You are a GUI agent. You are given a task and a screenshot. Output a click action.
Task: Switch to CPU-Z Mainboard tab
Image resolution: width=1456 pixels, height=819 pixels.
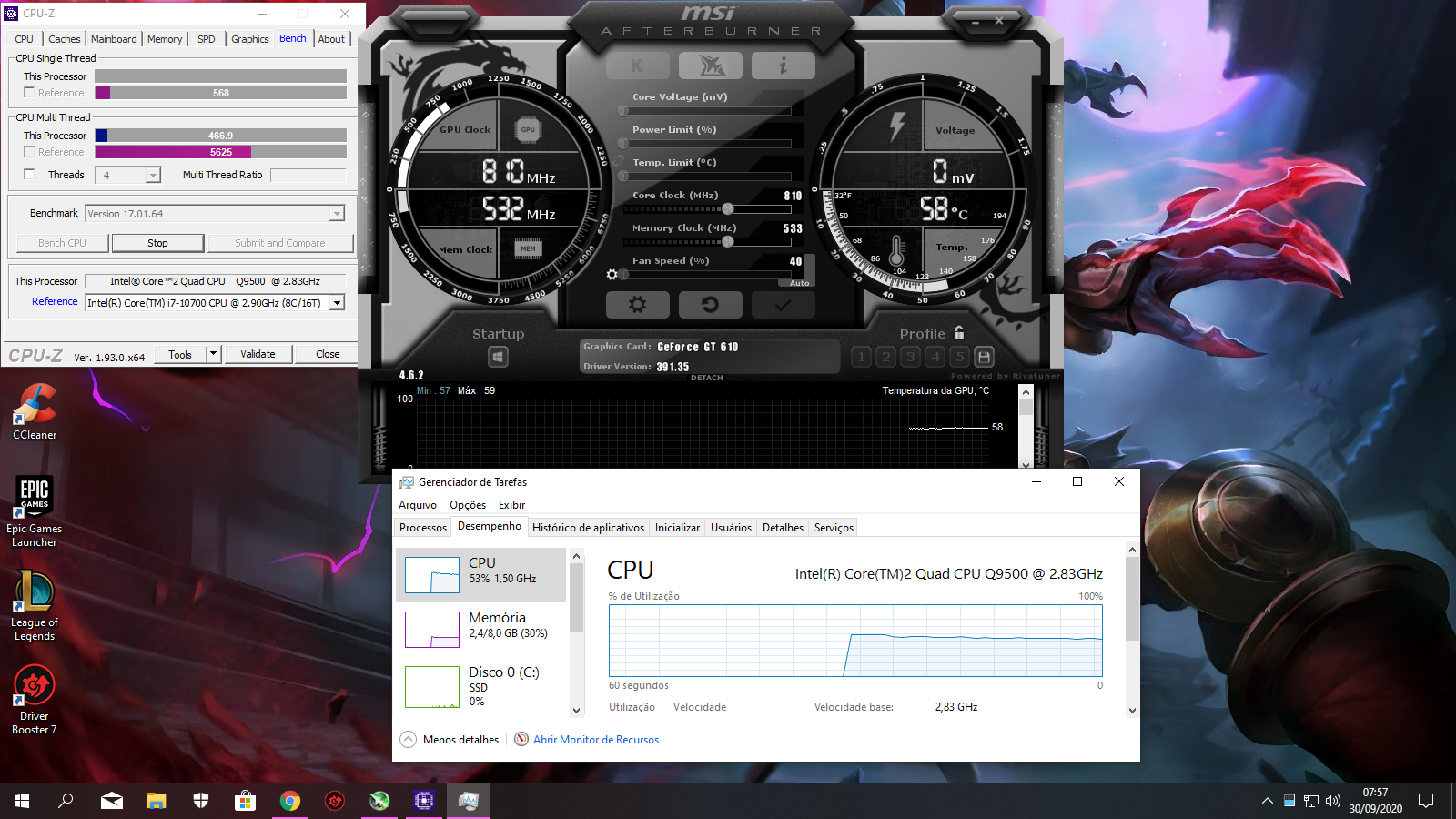tap(114, 39)
